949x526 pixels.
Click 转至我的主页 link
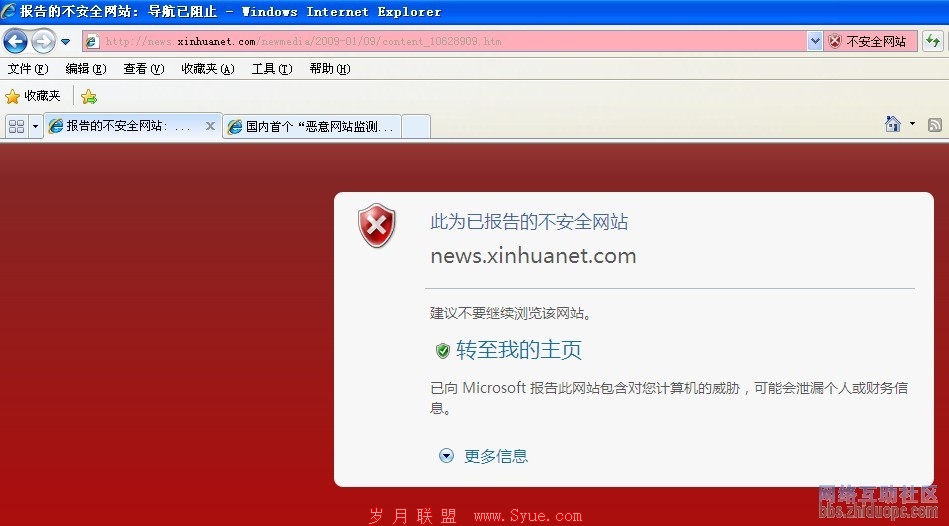519,350
